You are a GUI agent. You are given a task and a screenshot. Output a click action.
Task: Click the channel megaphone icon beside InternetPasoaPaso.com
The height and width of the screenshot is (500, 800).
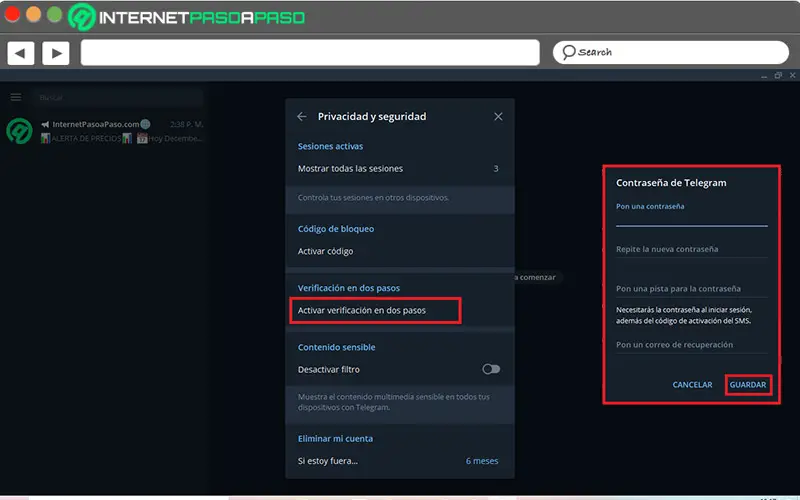[45, 124]
